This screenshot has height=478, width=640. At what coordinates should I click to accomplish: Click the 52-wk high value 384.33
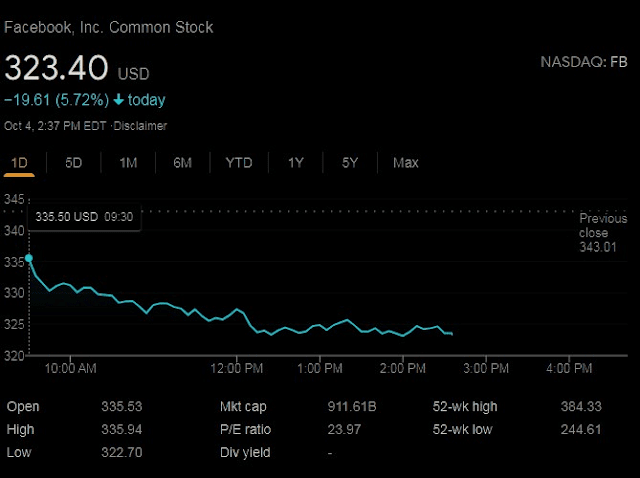(x=581, y=407)
